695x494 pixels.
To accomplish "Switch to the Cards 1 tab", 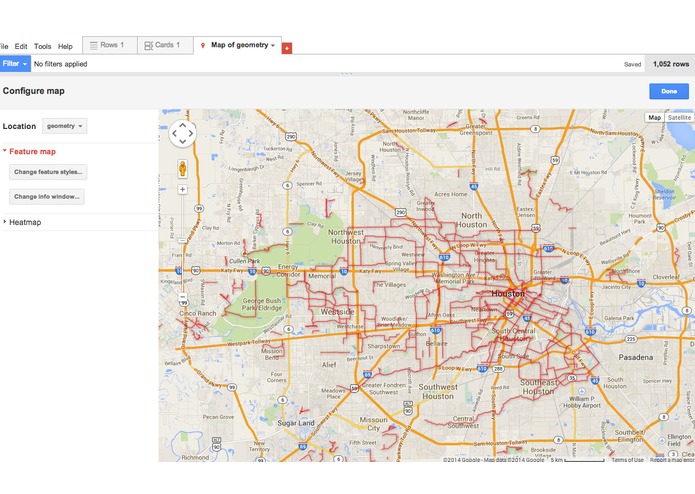I will [x=165, y=45].
